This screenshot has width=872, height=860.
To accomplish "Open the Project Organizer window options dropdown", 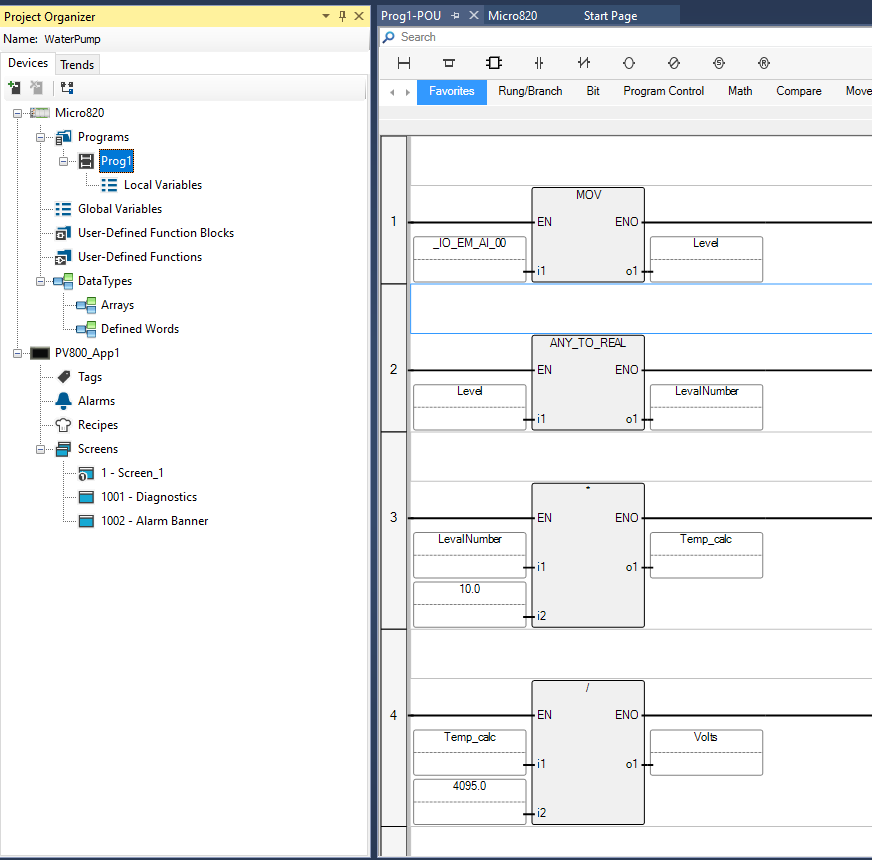I will (326, 16).
